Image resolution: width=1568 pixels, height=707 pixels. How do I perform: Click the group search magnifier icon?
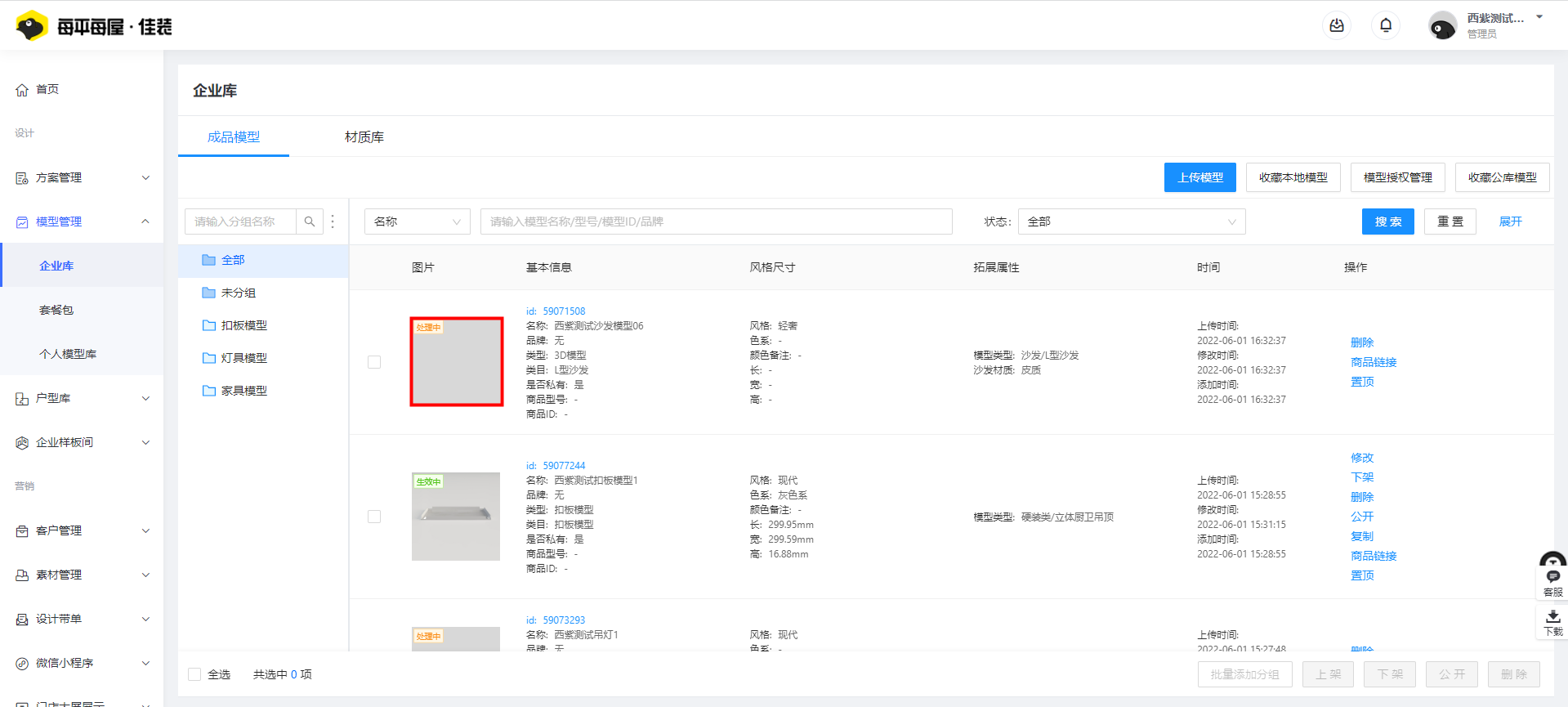click(310, 221)
